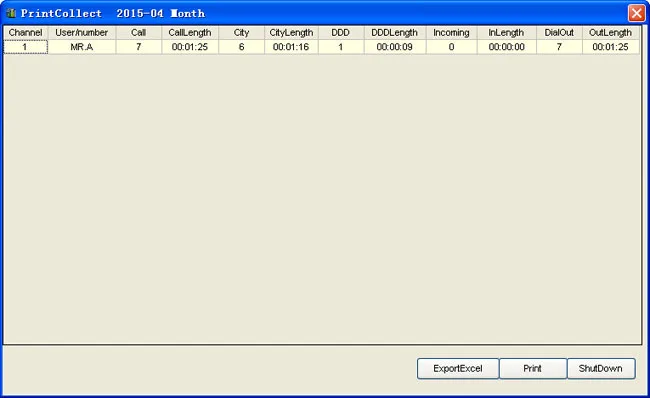Viewport: 650px width, 398px height.
Task: Click the ExportExcel button
Action: pos(458,369)
